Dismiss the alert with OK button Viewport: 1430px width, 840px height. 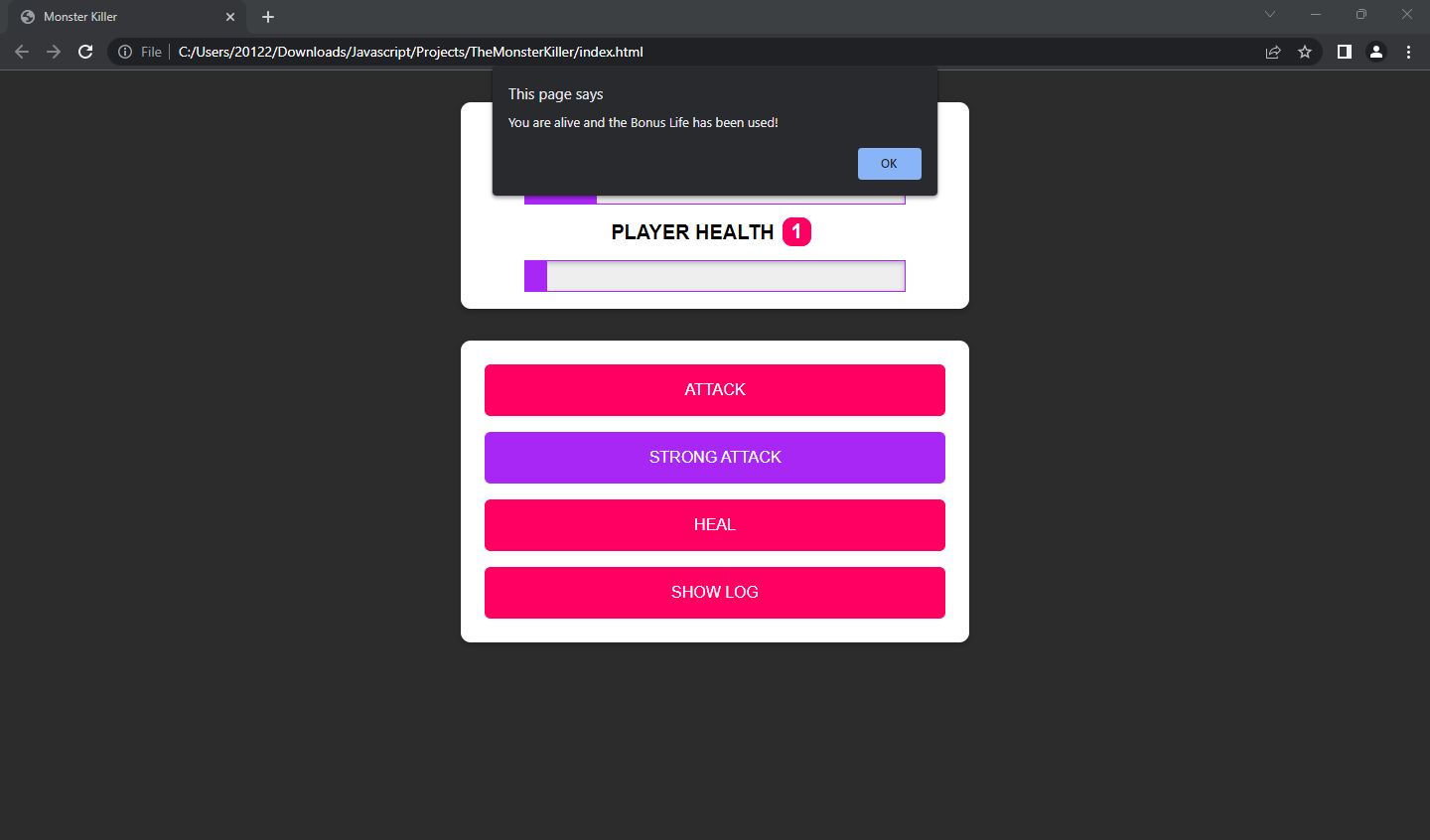[889, 164]
